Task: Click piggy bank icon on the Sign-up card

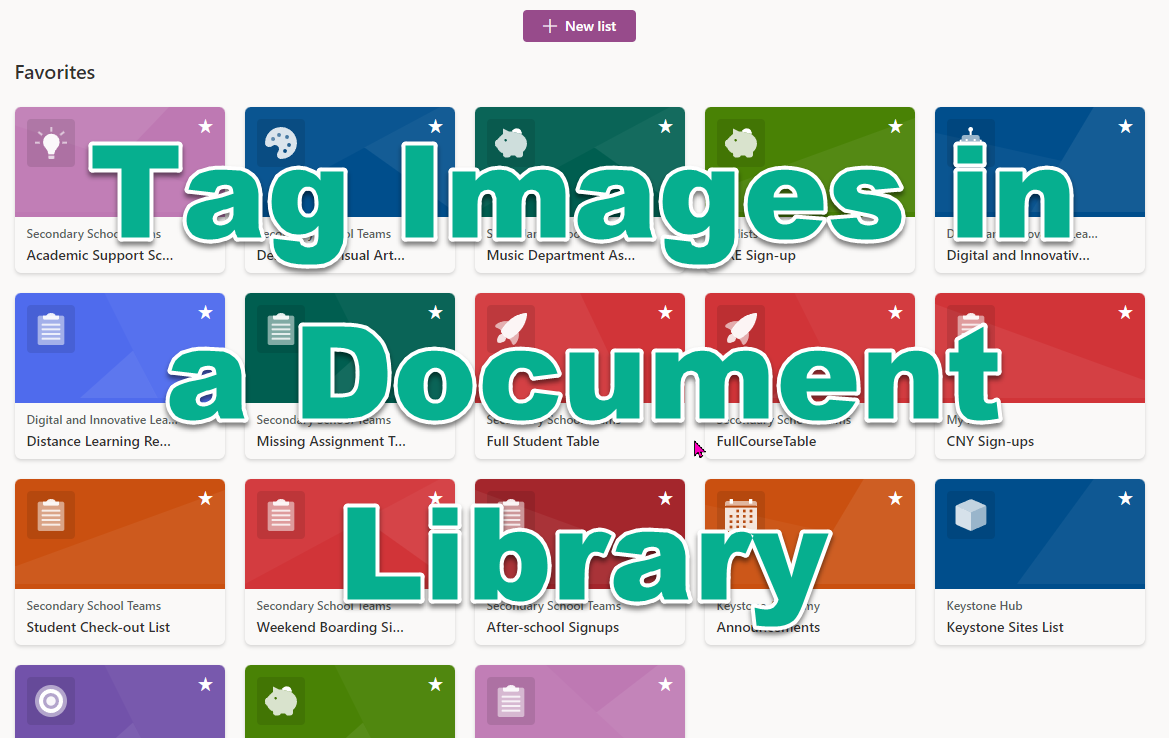Action: pyautogui.click(x=741, y=143)
